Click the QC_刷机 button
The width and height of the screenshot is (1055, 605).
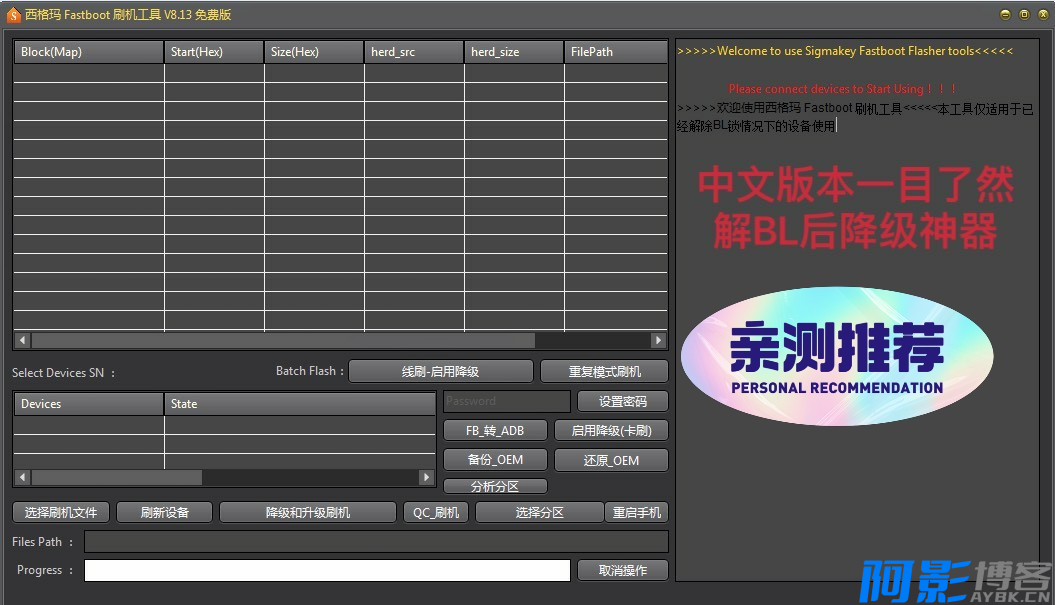pyautogui.click(x=436, y=512)
